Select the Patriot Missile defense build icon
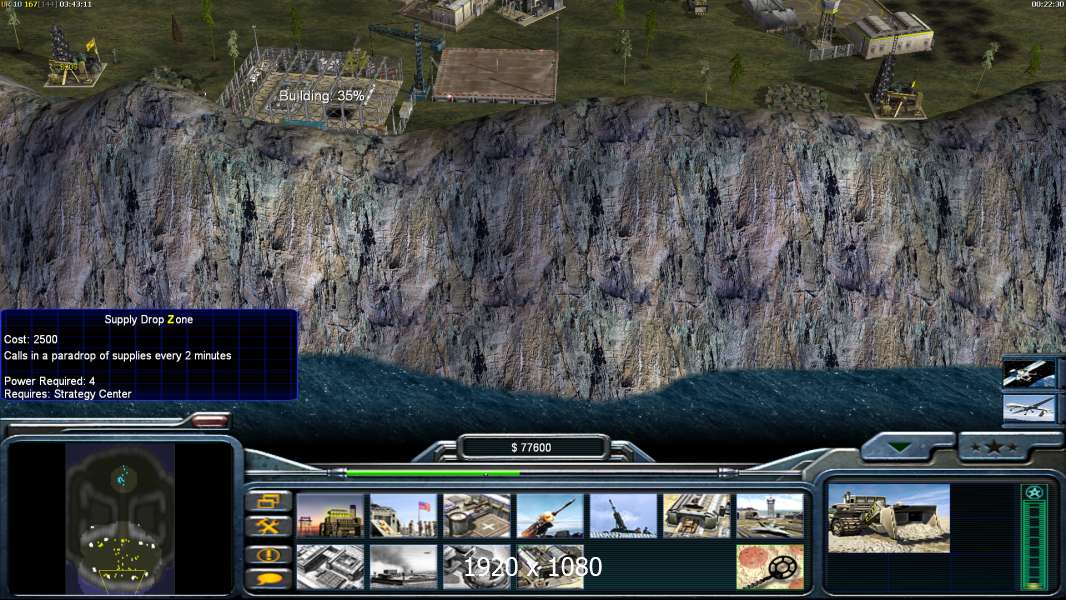The width and height of the screenshot is (1066, 600). (550, 516)
